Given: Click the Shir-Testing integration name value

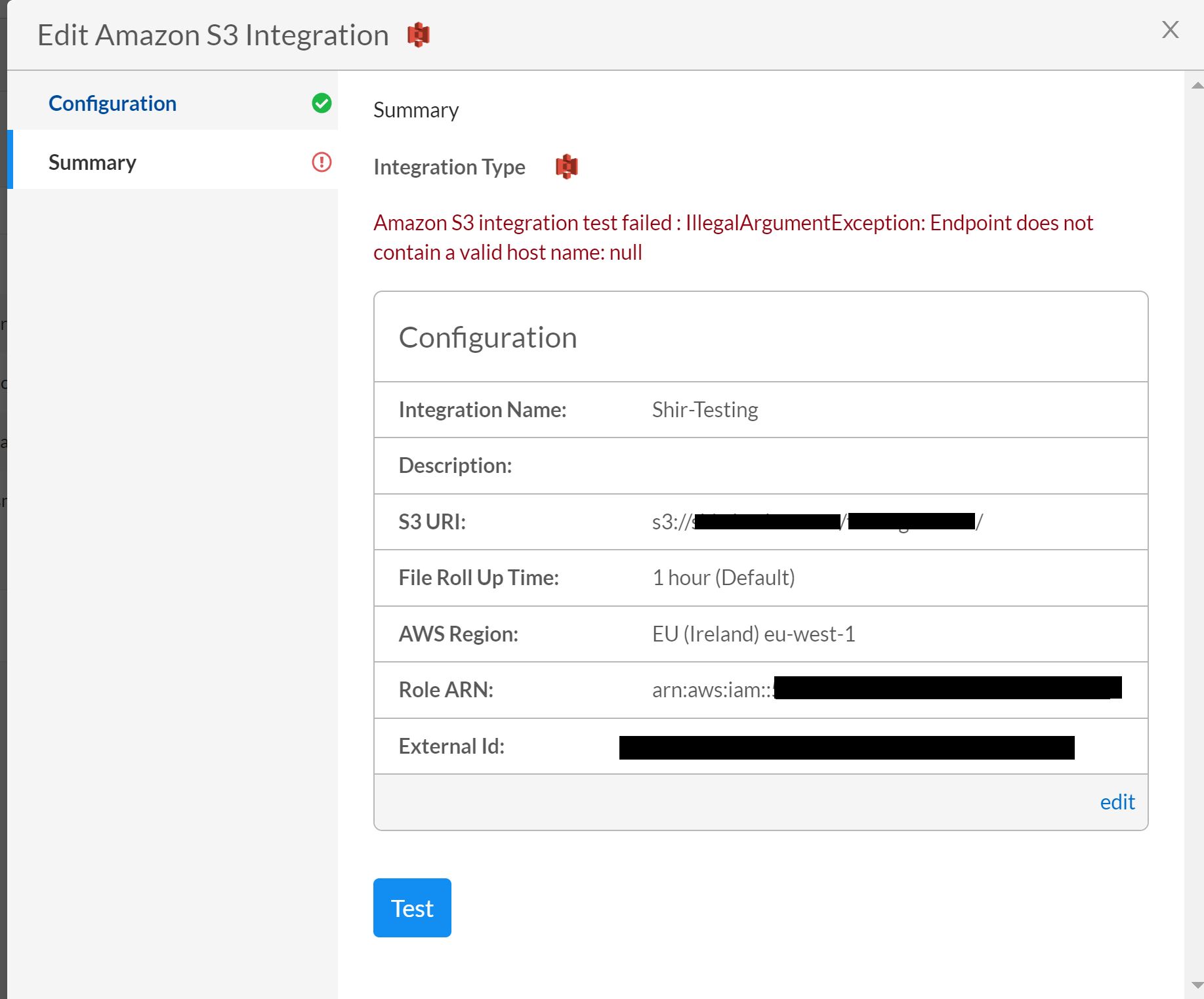Looking at the screenshot, I should click(705, 409).
